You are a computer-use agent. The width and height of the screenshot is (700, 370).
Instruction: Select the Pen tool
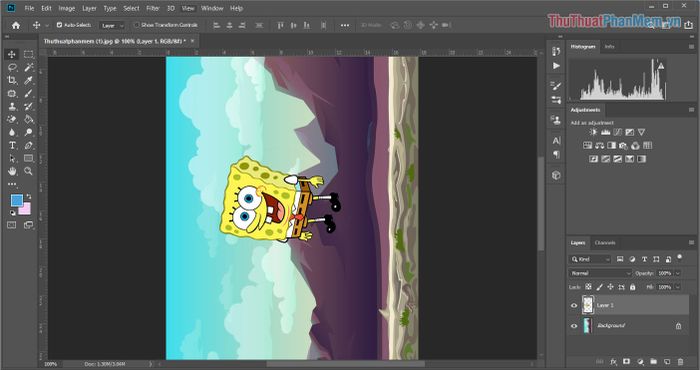point(29,145)
